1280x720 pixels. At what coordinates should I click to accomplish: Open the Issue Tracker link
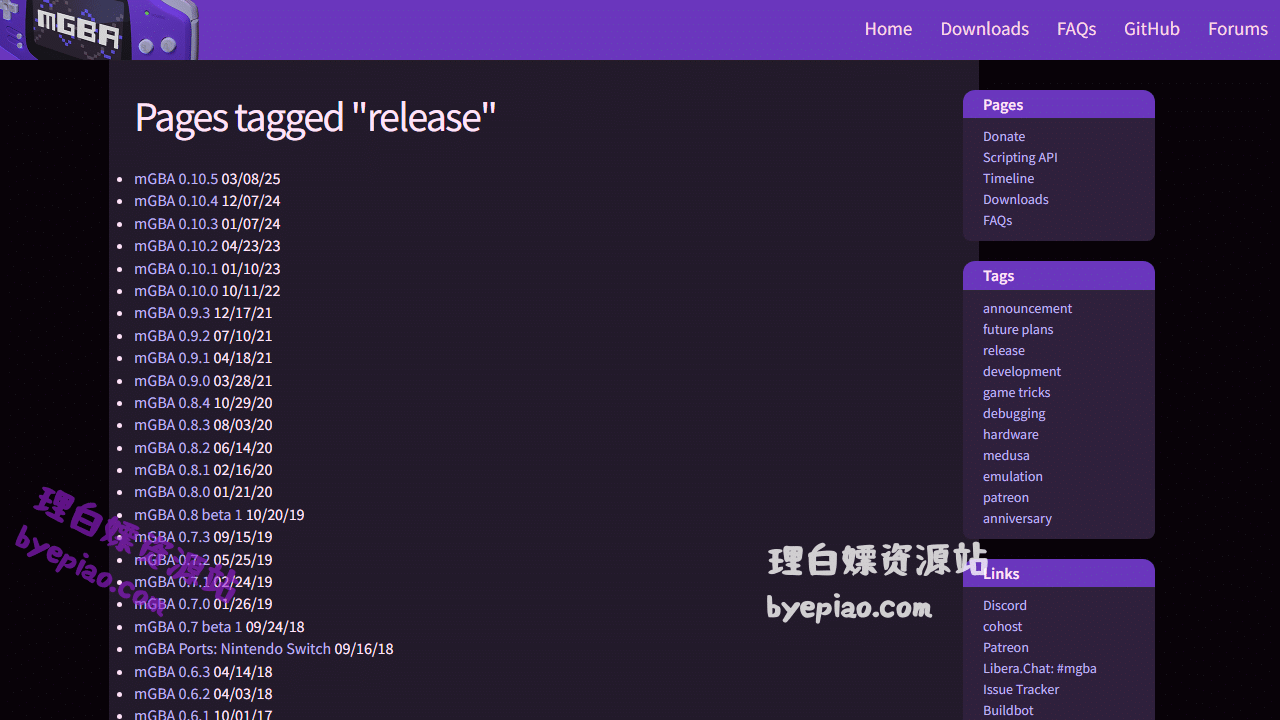click(1021, 689)
